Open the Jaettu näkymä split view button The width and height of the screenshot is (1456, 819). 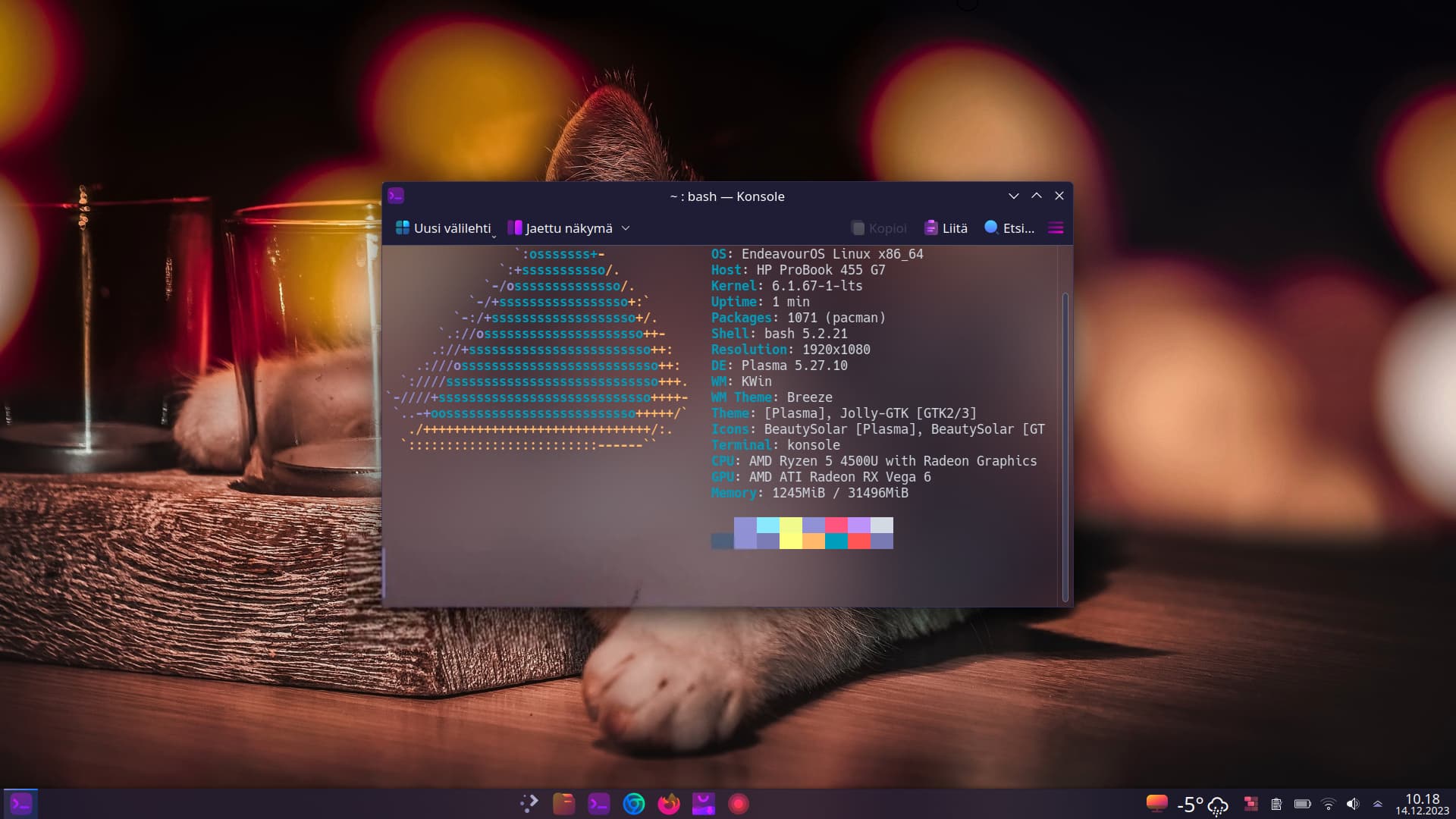[x=561, y=228]
